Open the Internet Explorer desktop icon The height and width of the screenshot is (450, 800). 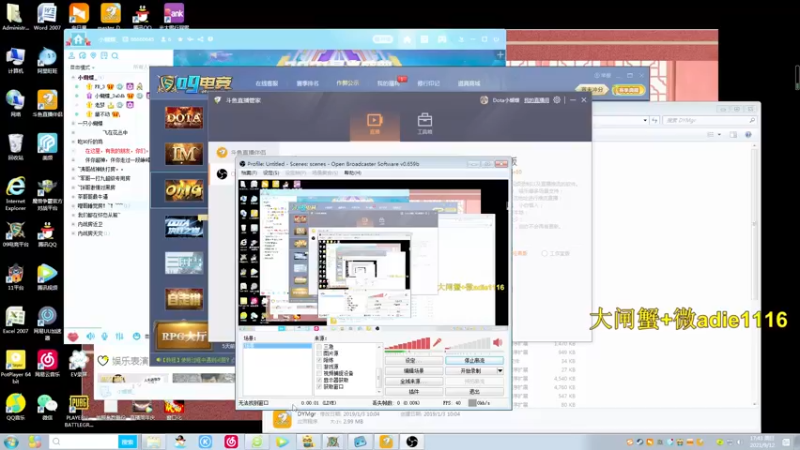coord(15,193)
